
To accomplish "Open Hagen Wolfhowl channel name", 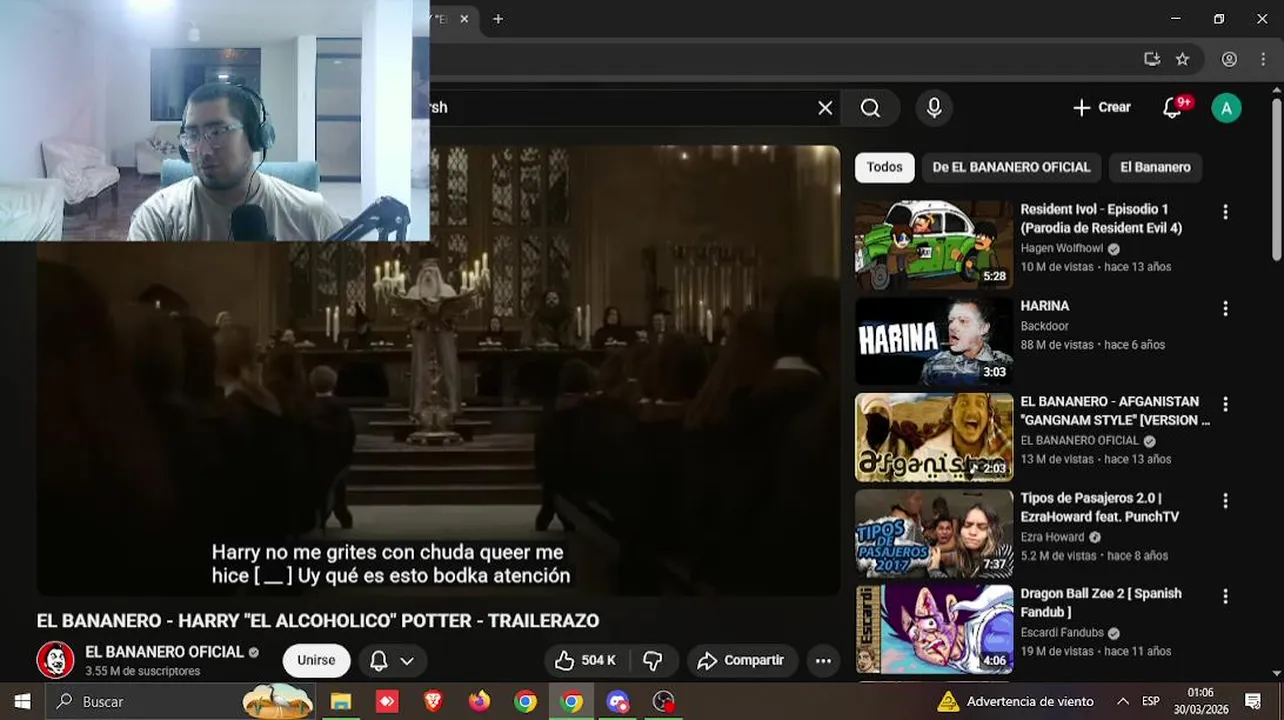I will tap(1062, 248).
